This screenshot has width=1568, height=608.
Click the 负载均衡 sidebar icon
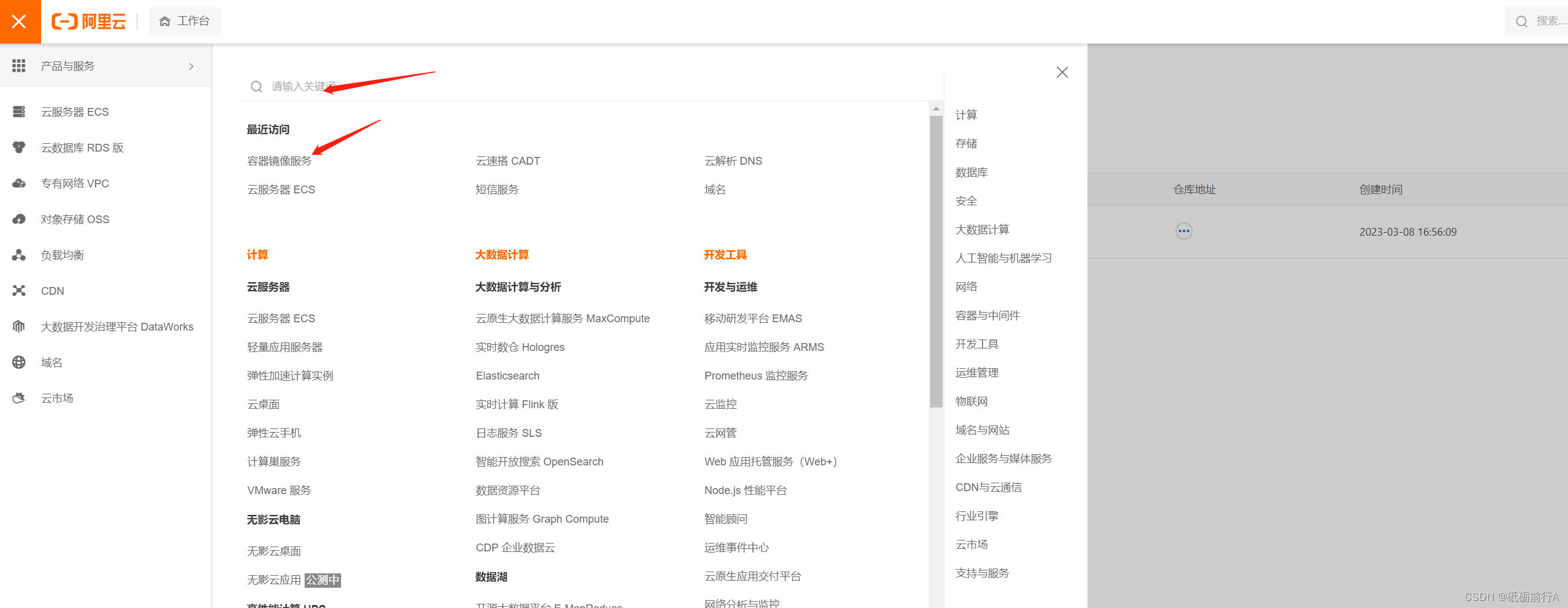point(19,255)
